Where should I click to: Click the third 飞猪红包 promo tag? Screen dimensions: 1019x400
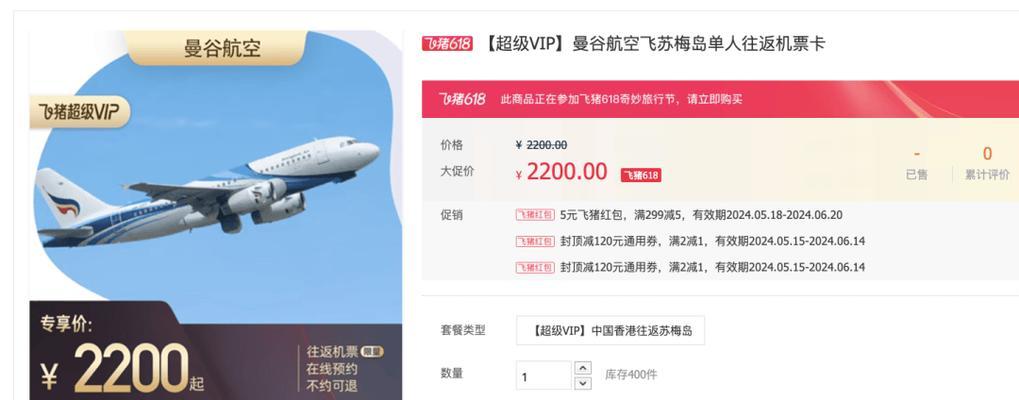(535, 267)
